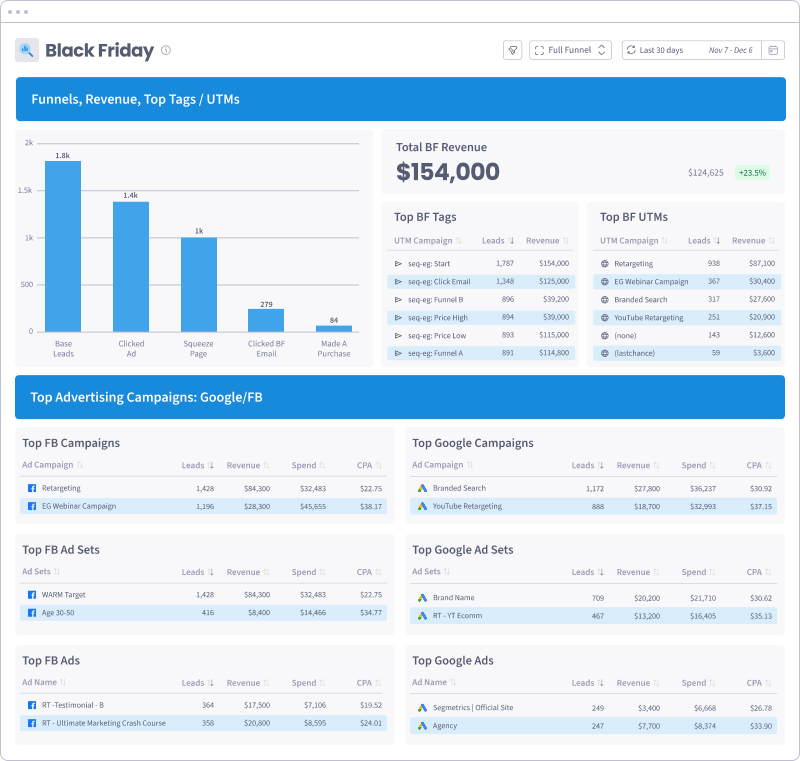Screen dimensions: 800x761
Task: Click the flag icon beside seq-eg: Start tag
Action: (x=399, y=265)
